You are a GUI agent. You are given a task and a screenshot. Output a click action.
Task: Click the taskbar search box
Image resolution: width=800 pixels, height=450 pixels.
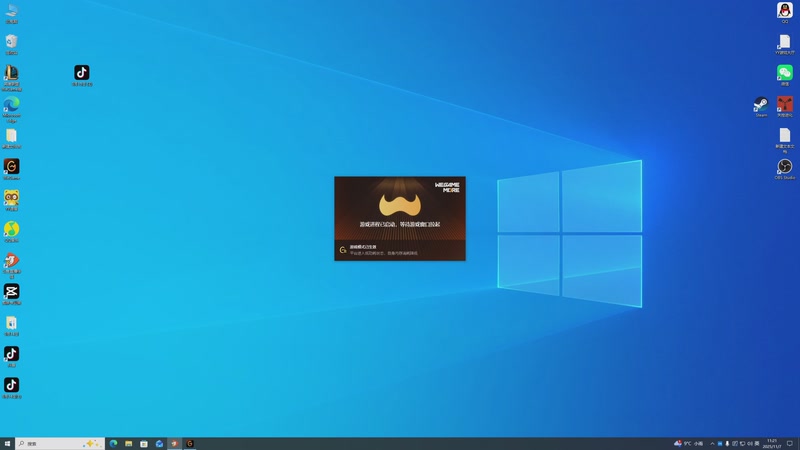(60, 443)
